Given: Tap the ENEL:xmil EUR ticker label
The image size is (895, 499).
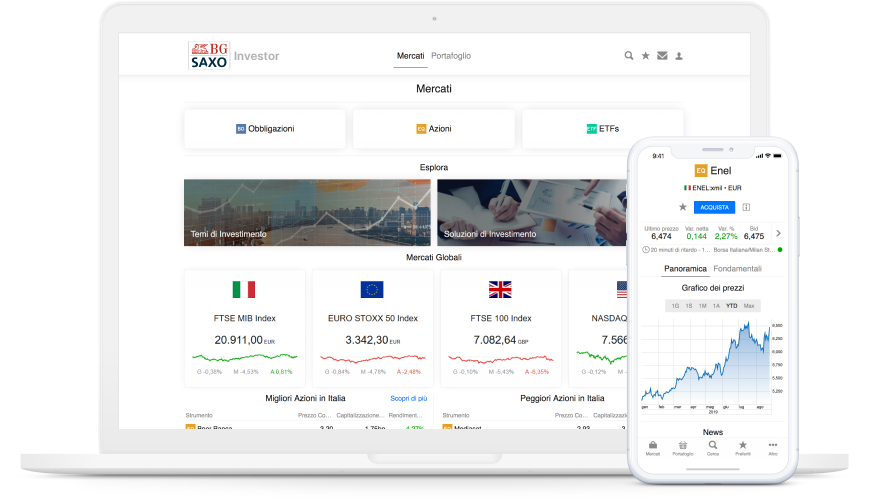Looking at the screenshot, I should pyautogui.click(x=713, y=188).
